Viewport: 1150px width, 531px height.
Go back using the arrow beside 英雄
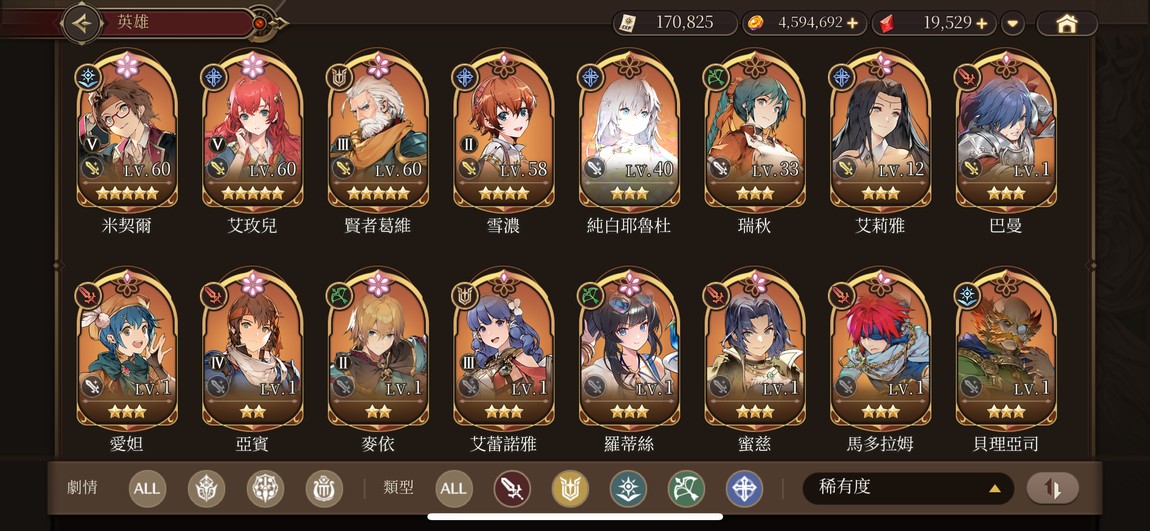[x=82, y=23]
